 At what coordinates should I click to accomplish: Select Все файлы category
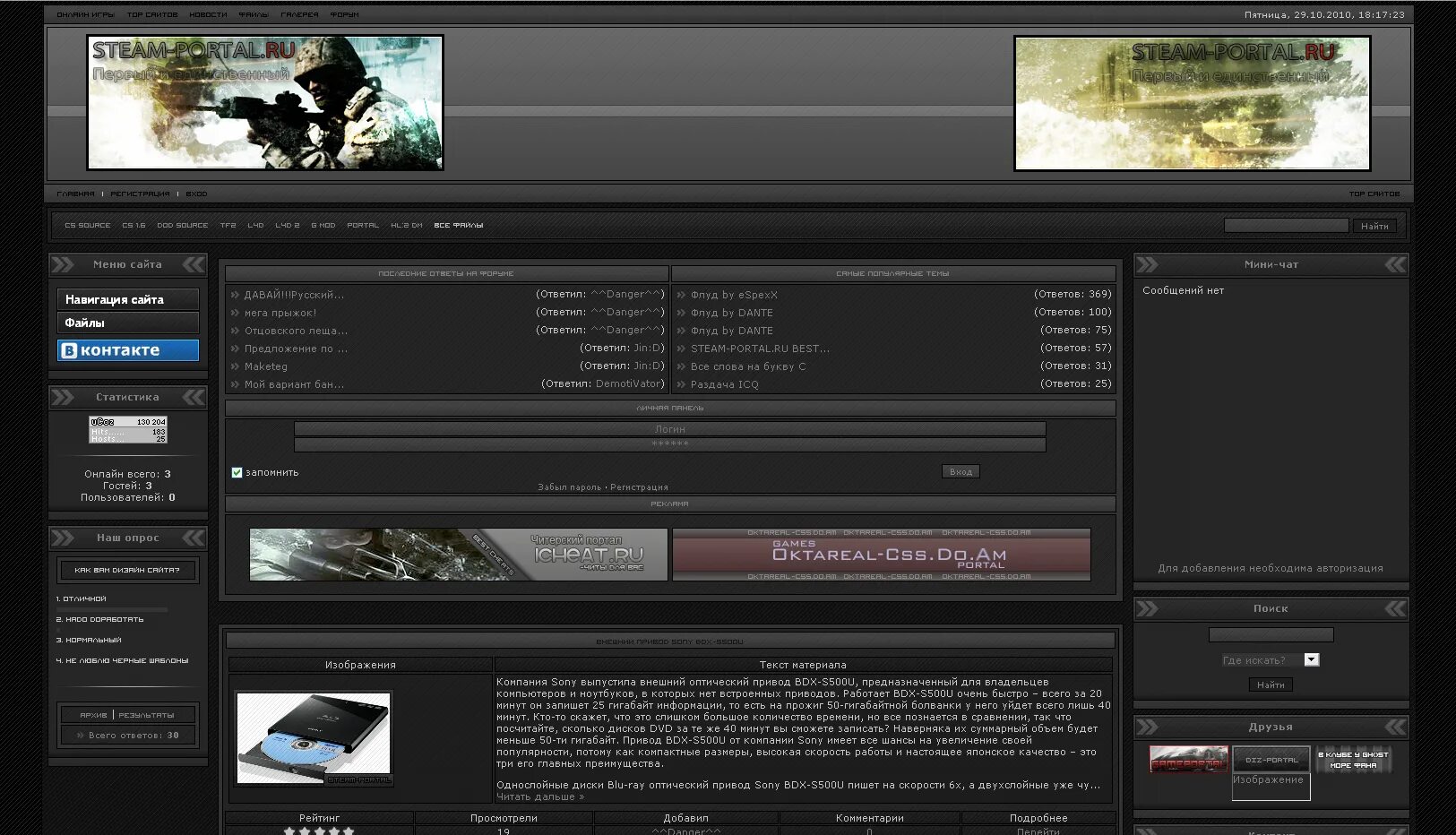(459, 226)
